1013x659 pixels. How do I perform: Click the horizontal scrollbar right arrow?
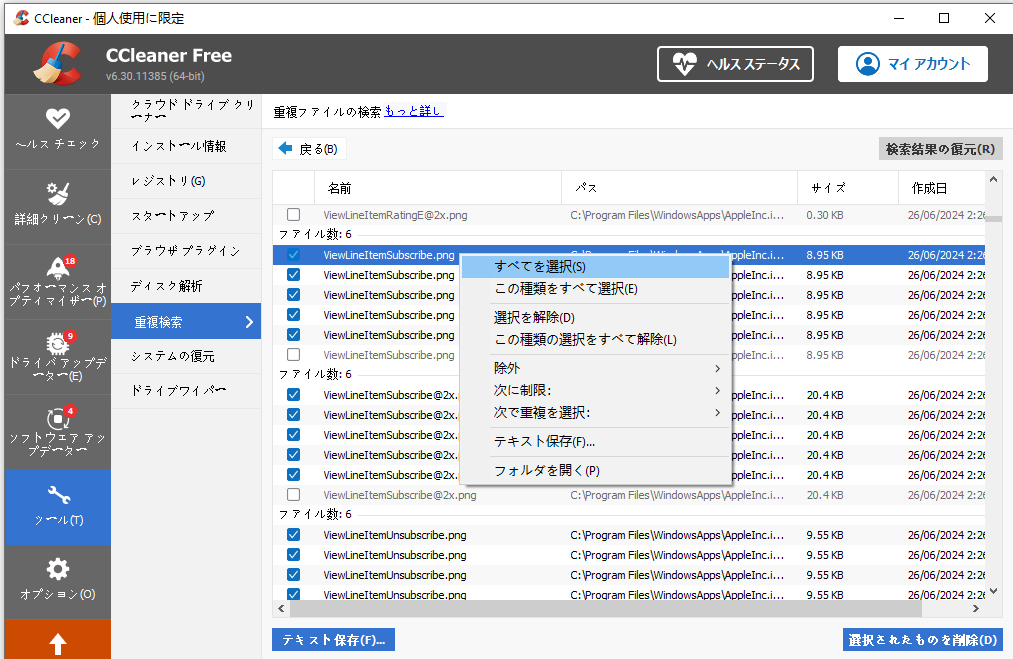point(976,608)
